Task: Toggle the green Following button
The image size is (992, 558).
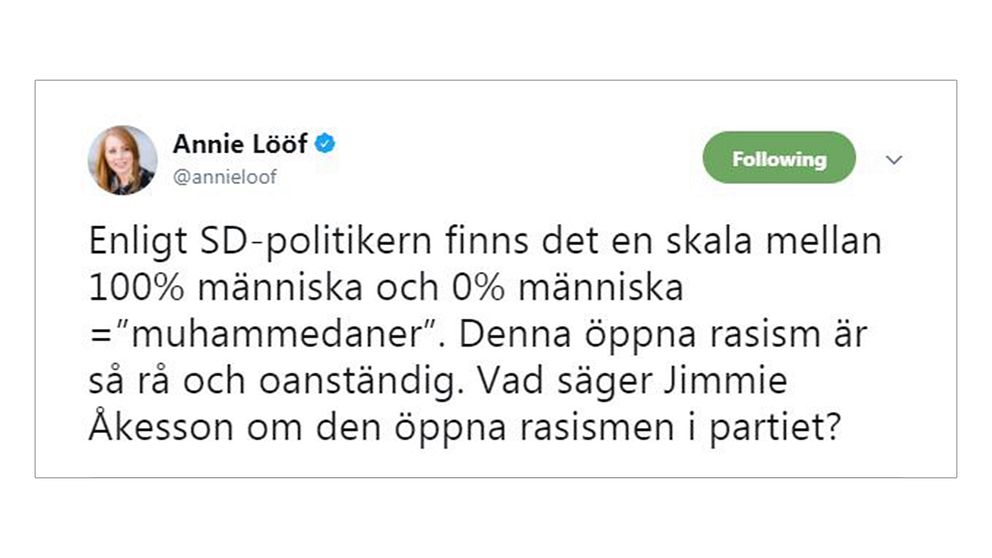Action: click(x=779, y=158)
